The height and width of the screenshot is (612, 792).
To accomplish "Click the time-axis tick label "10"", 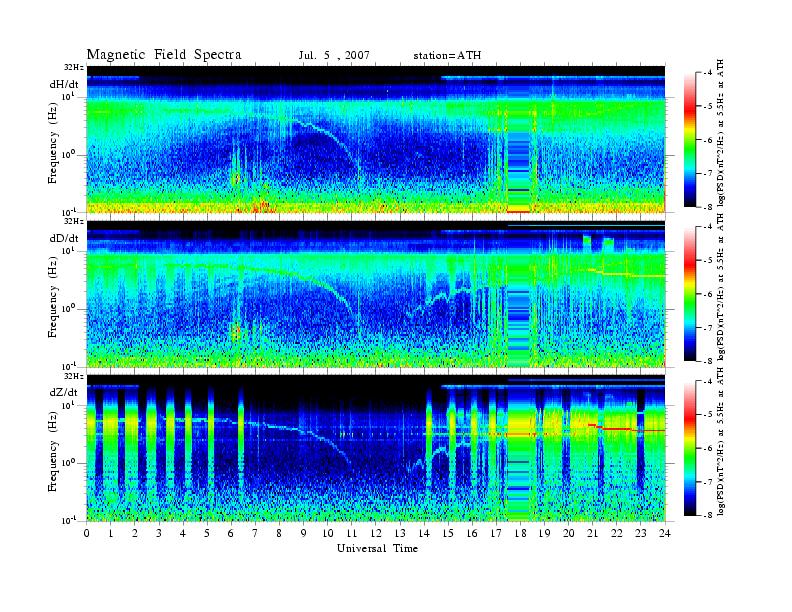I will click(x=328, y=533).
